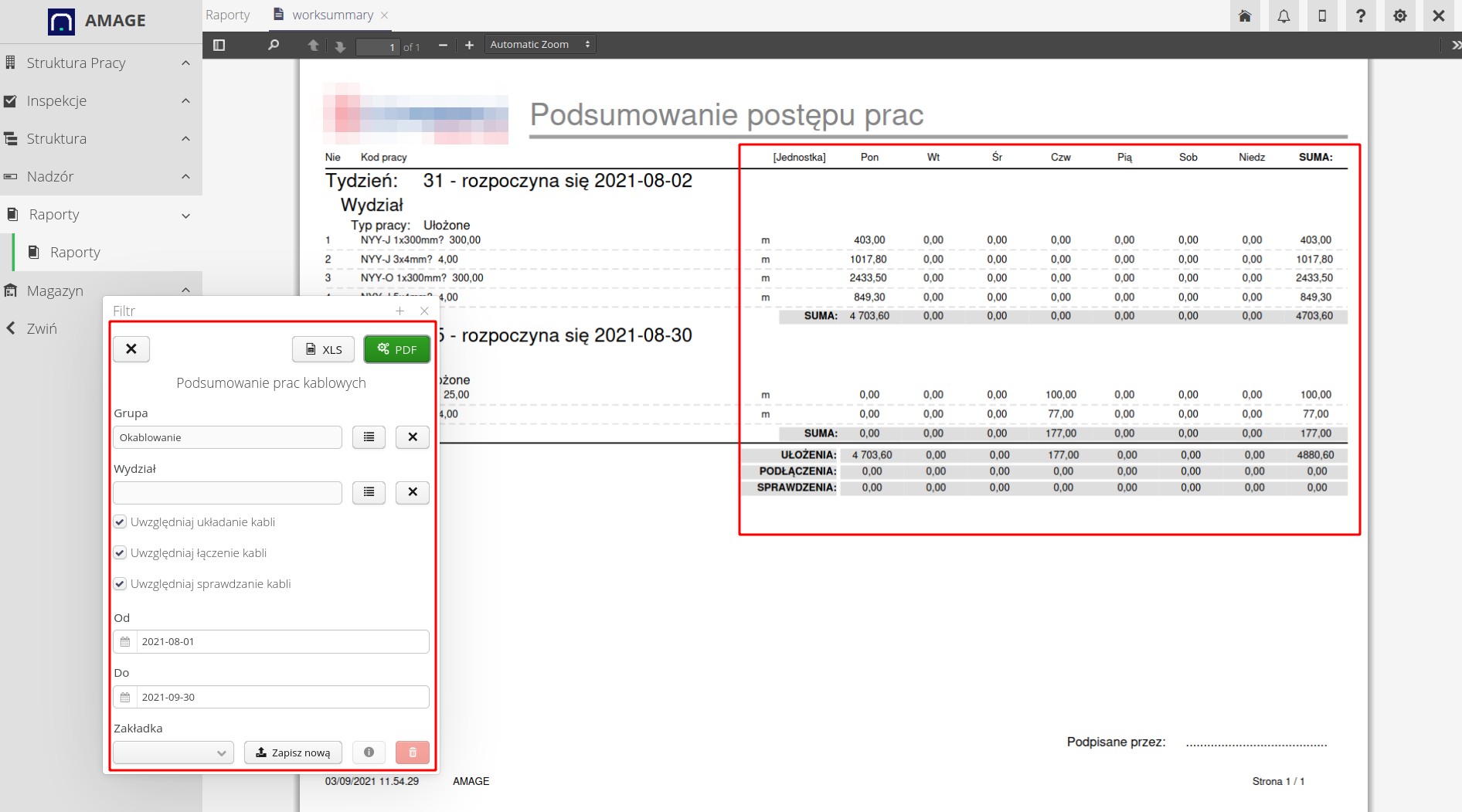The width and height of the screenshot is (1462, 812).
Task: Click the mobile device icon
Action: click(1322, 16)
